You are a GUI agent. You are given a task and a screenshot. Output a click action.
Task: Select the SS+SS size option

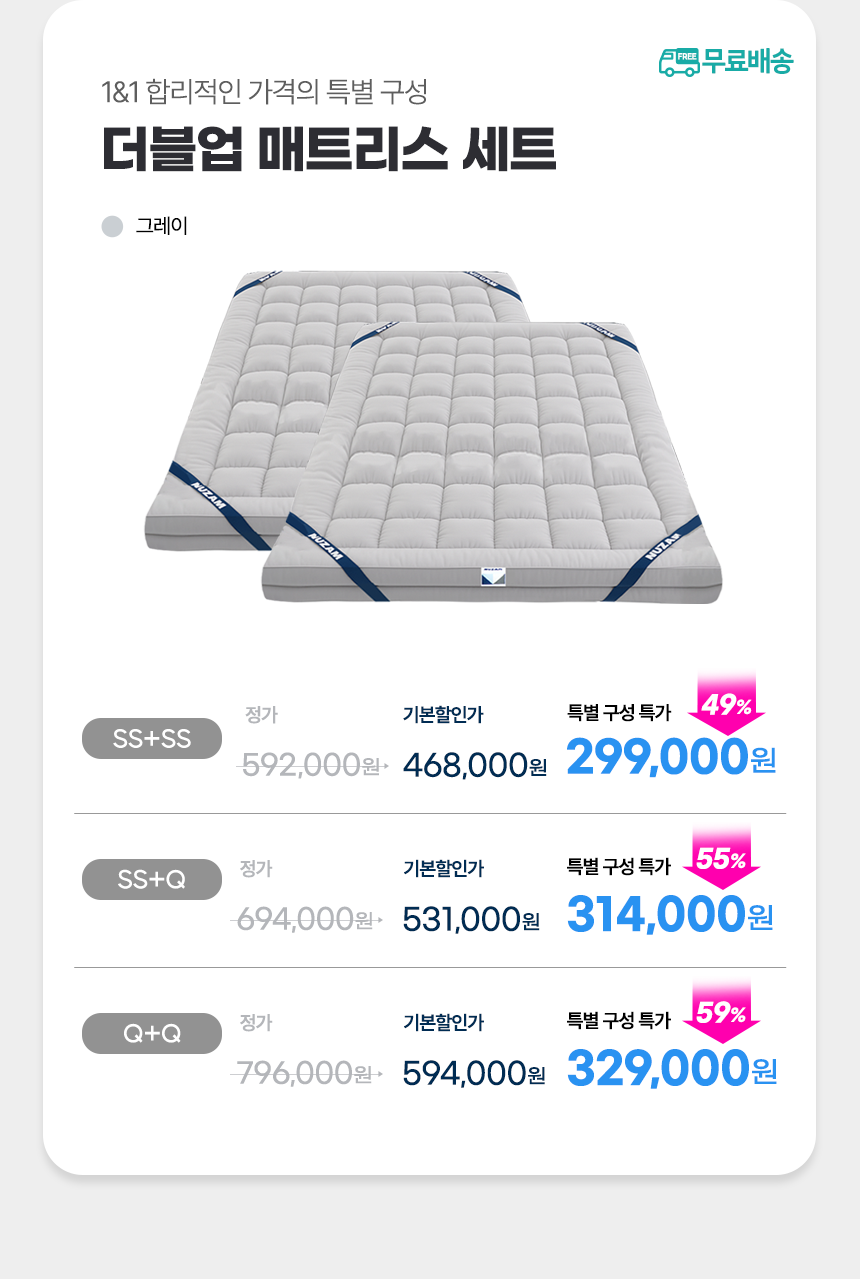(x=152, y=739)
